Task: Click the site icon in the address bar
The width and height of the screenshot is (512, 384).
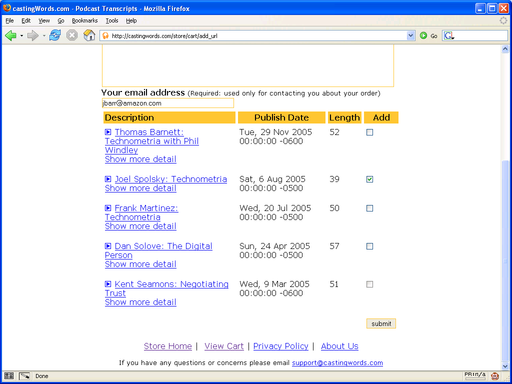Action: (105, 36)
